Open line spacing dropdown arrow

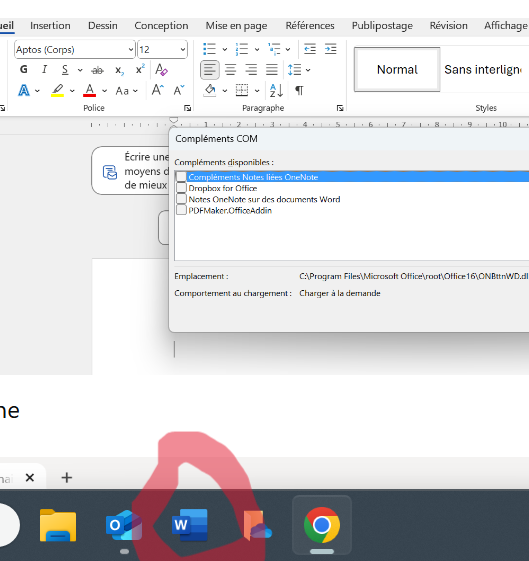click(x=308, y=70)
